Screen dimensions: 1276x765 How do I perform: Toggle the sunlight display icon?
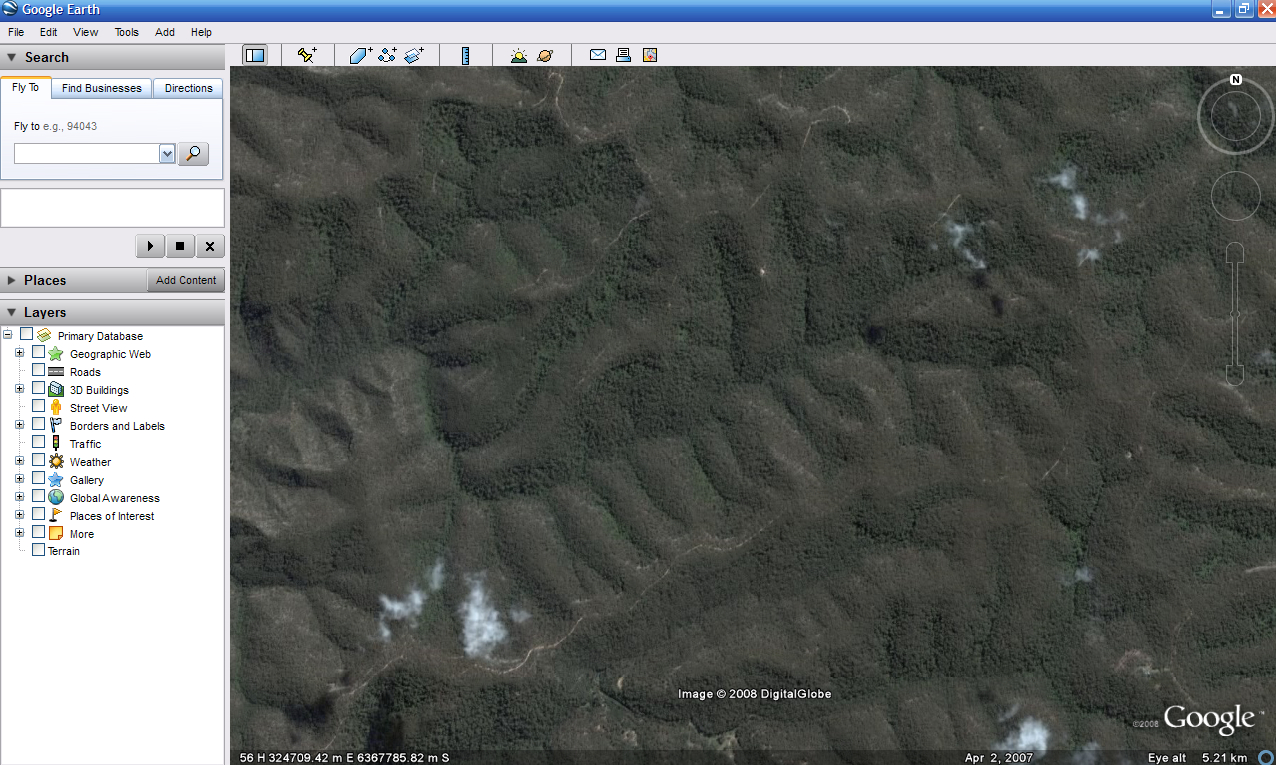point(518,56)
